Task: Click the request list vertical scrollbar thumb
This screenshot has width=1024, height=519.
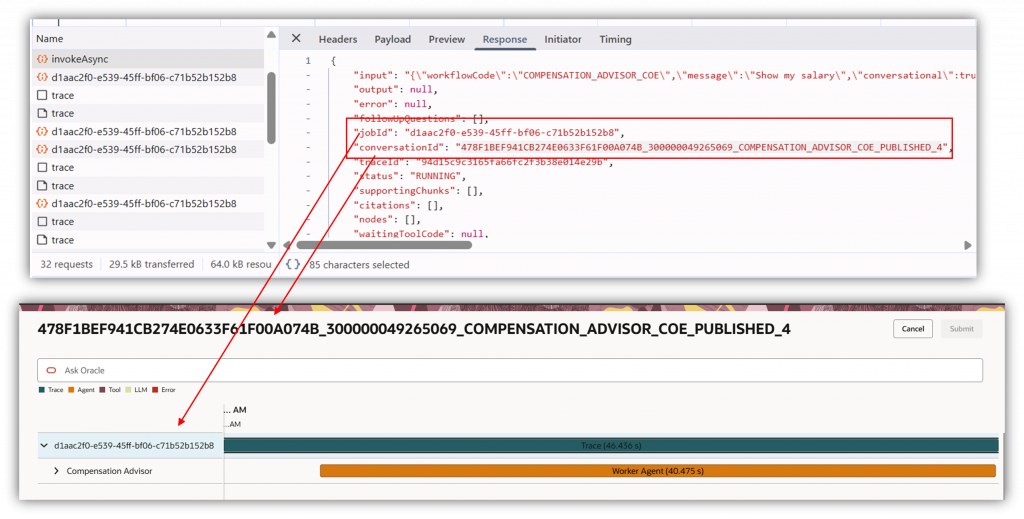Action: 271,108
